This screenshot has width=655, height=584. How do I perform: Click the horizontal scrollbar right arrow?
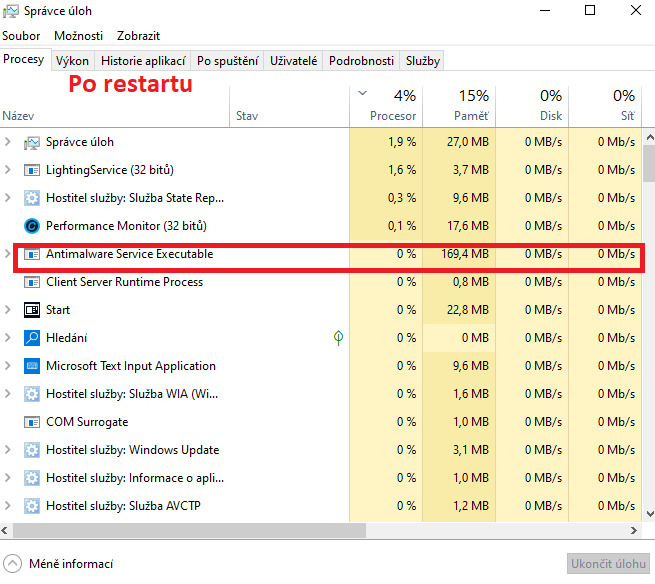634,531
